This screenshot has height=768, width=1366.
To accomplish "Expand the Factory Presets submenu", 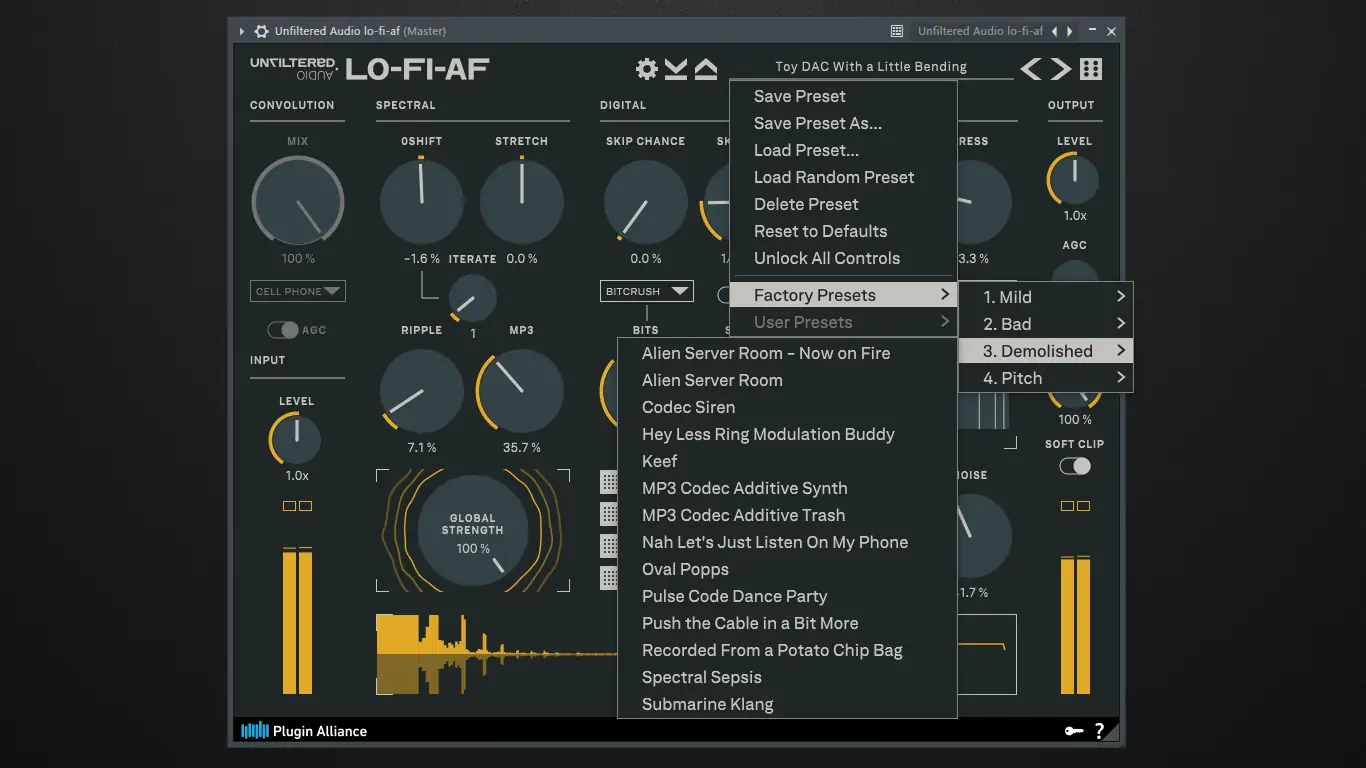I will pyautogui.click(x=843, y=295).
